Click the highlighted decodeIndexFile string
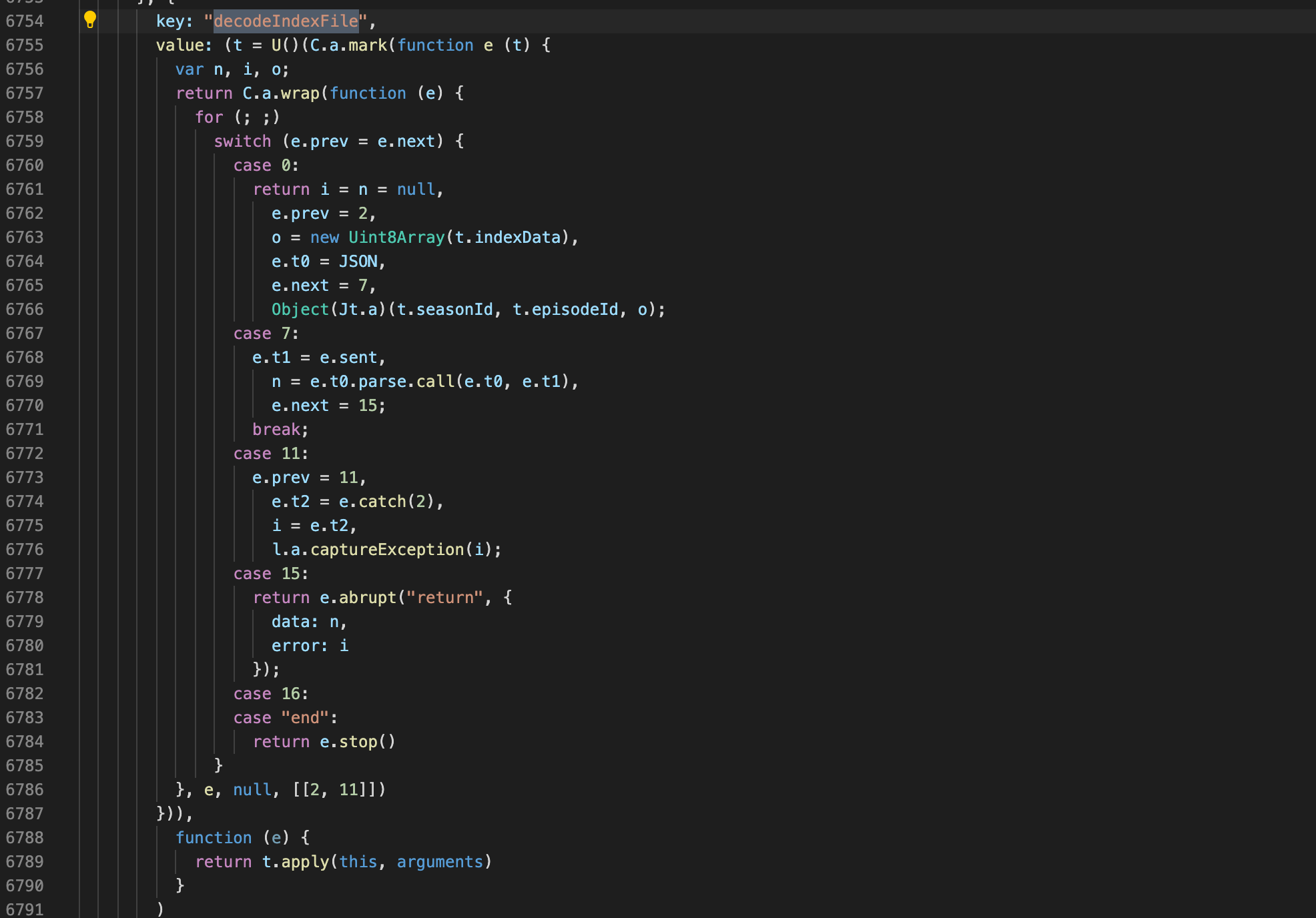1316x918 pixels. coord(286,21)
